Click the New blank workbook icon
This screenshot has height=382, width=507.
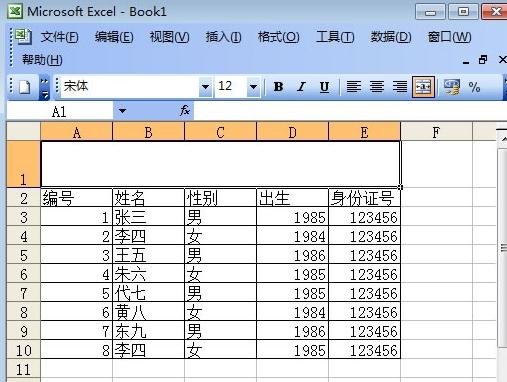click(x=24, y=87)
